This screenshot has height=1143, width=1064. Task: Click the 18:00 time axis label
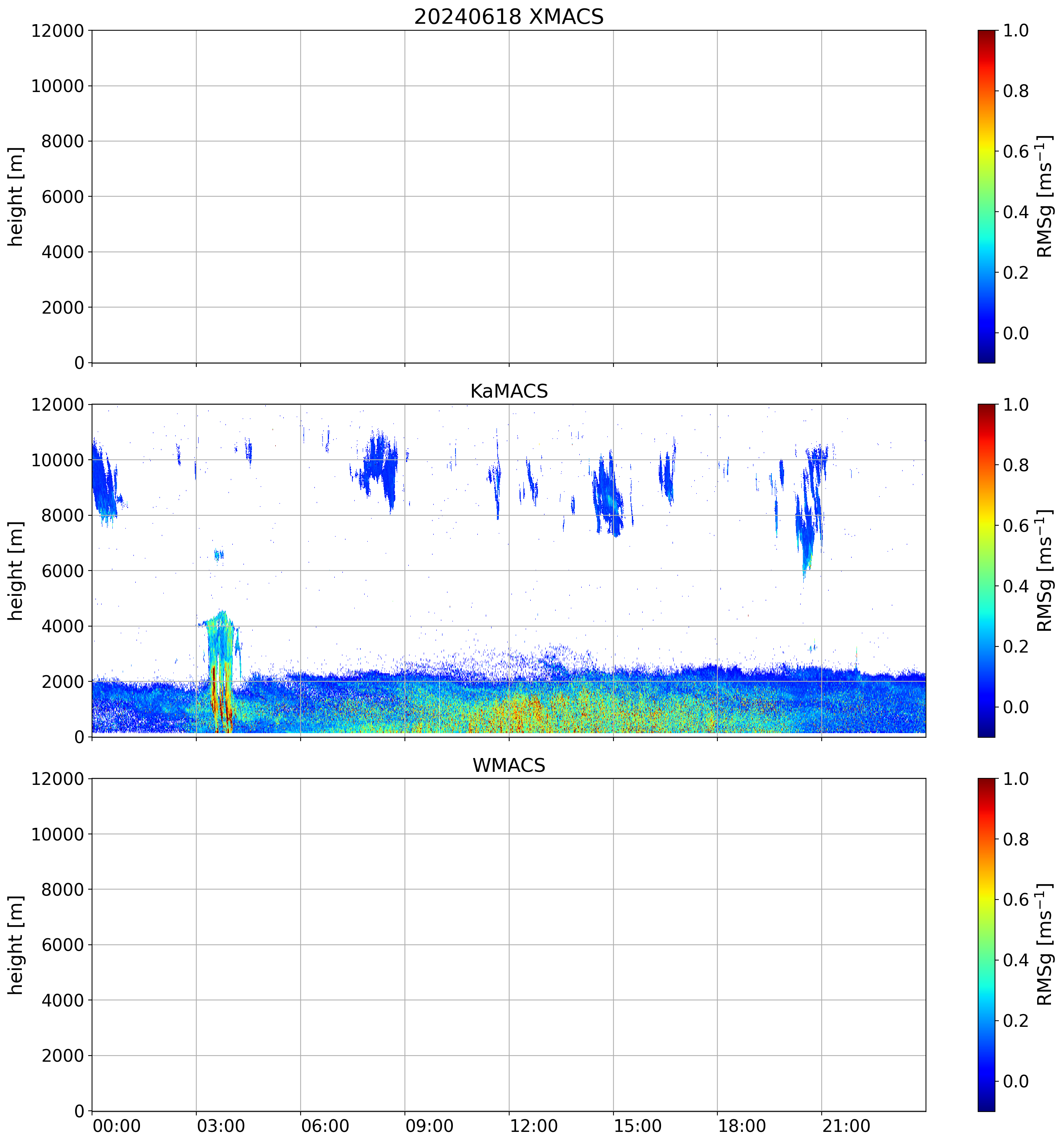point(742,1126)
